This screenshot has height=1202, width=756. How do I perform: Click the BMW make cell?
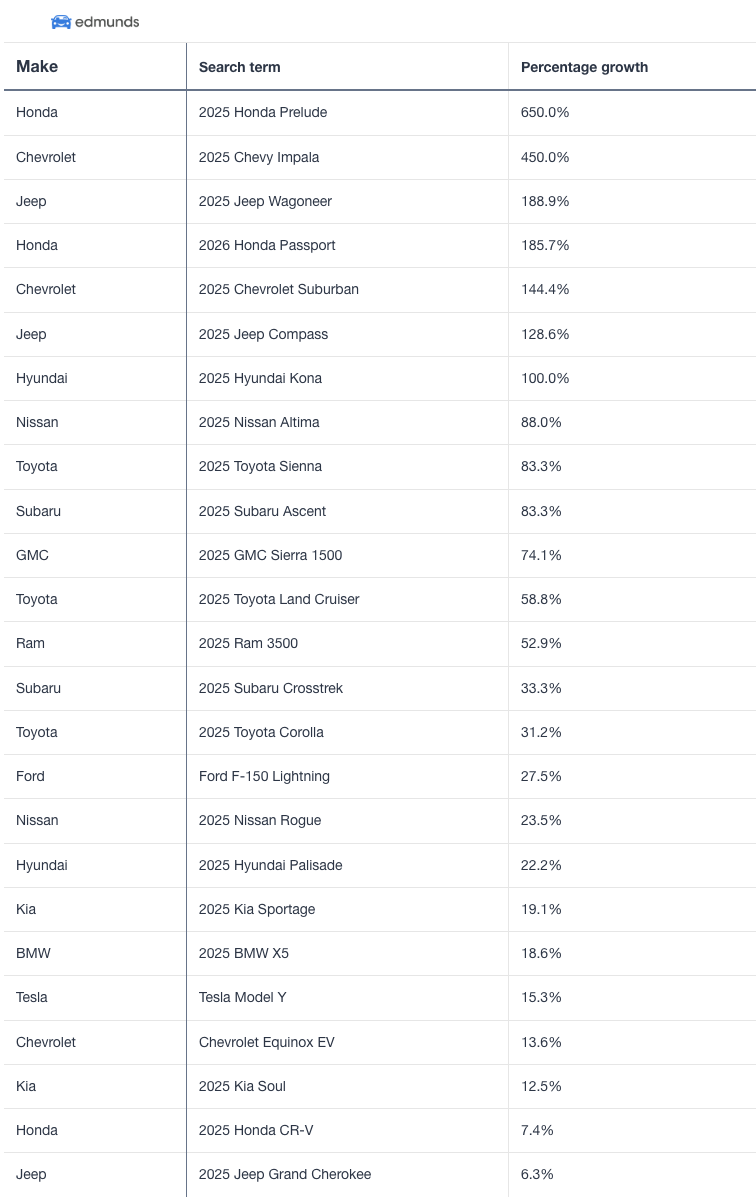pos(33,953)
